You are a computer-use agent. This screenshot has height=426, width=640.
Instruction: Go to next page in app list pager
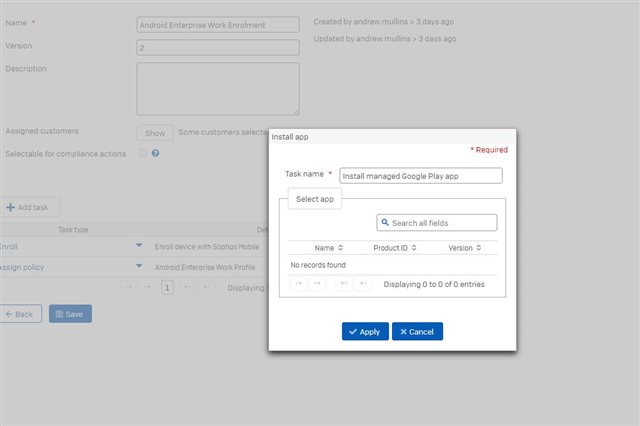tap(344, 284)
